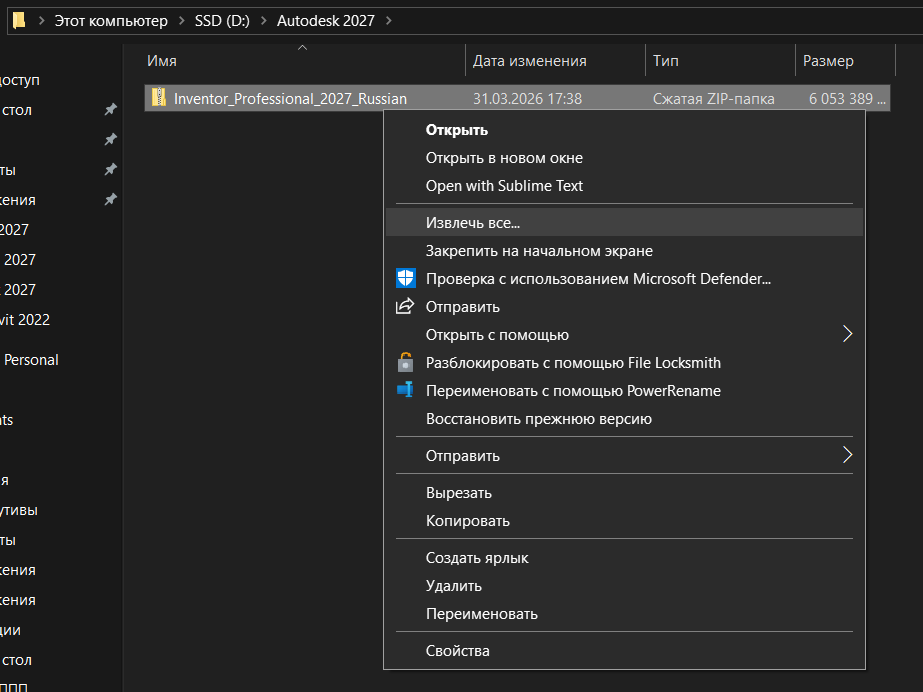Select 'Извлечь все...' menu item

point(624,222)
